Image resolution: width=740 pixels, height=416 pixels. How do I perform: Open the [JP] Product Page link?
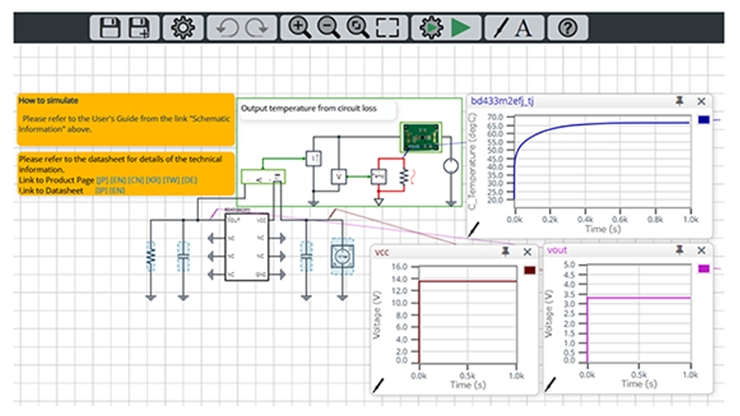pyautogui.click(x=102, y=179)
